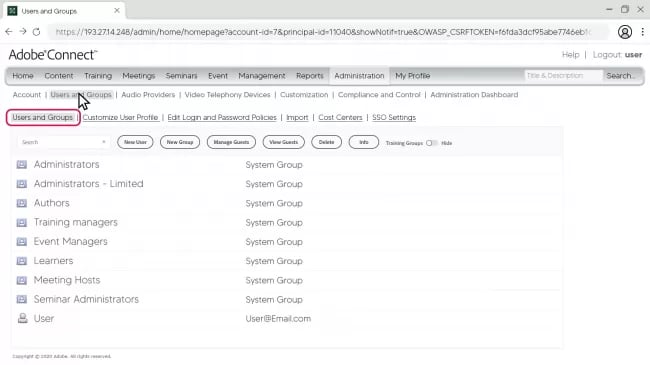Open the Customization link
650x365 pixels.
click(x=304, y=95)
